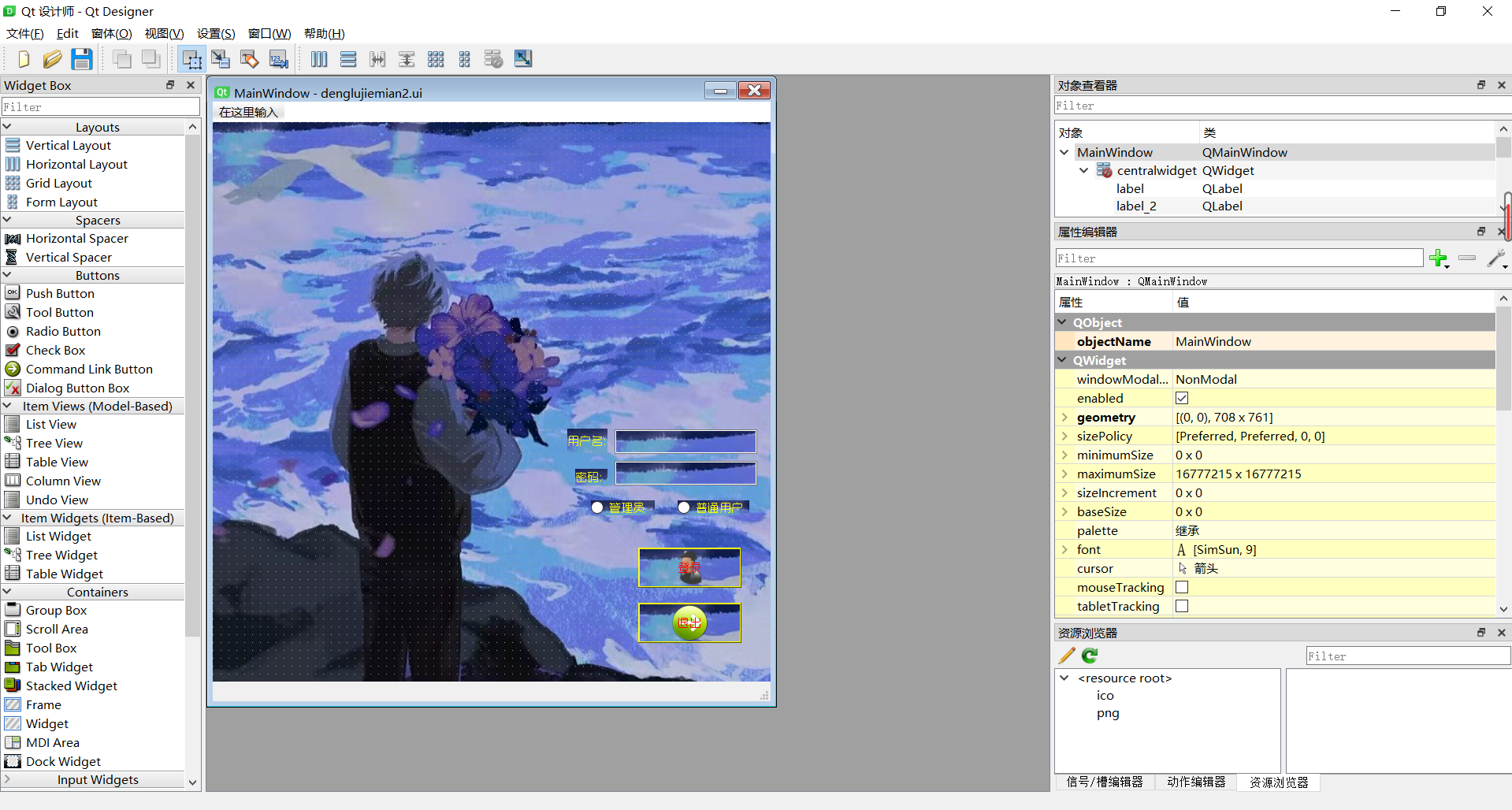
Task: Toggle the mouseTracking property checkbox
Action: 1182,587
